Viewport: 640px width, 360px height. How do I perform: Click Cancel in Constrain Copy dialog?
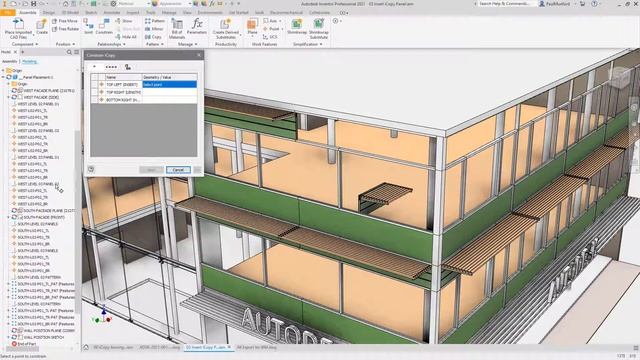[x=178, y=170]
